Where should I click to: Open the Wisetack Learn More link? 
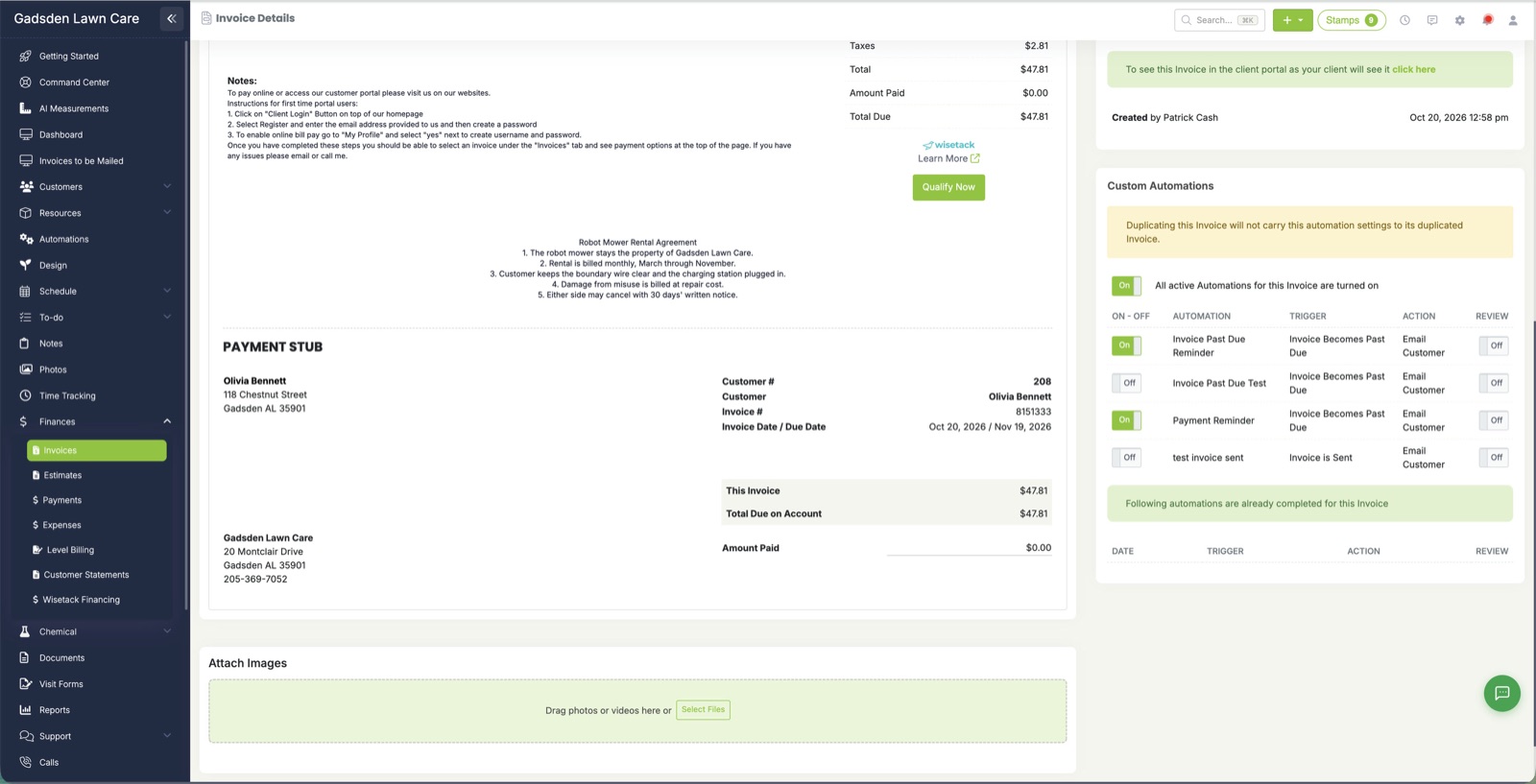pos(948,158)
